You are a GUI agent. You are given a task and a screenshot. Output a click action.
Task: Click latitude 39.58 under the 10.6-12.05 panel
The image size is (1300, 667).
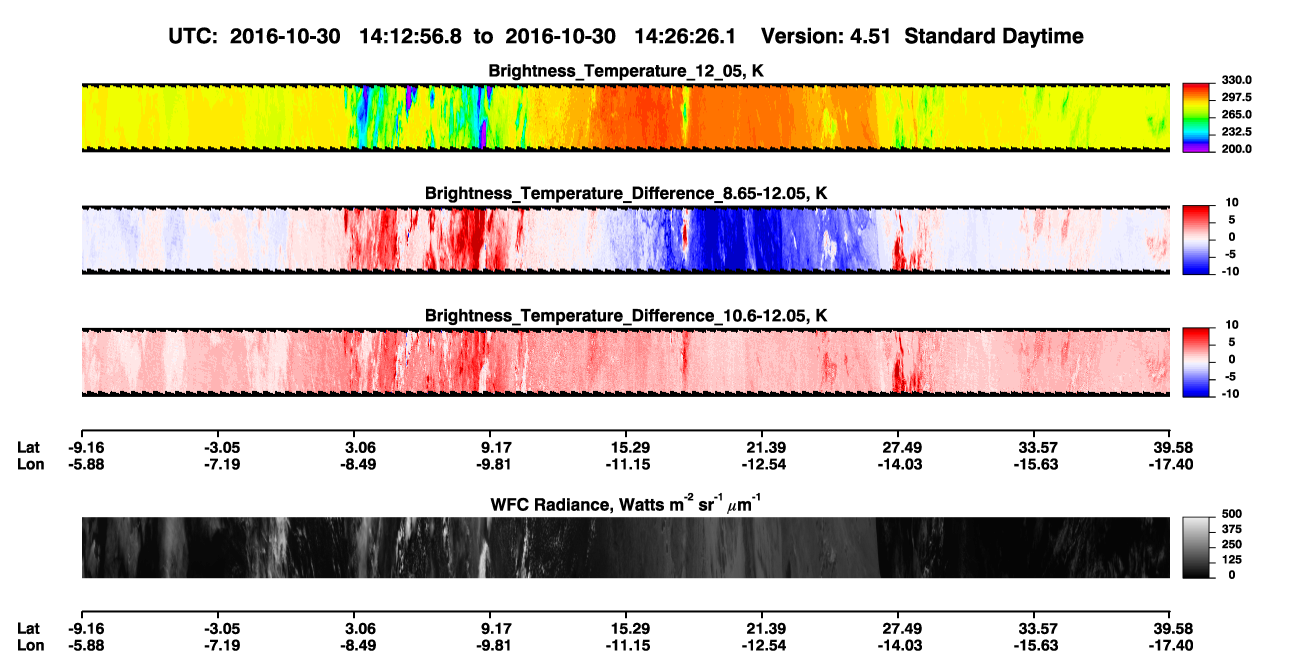pos(1172,447)
